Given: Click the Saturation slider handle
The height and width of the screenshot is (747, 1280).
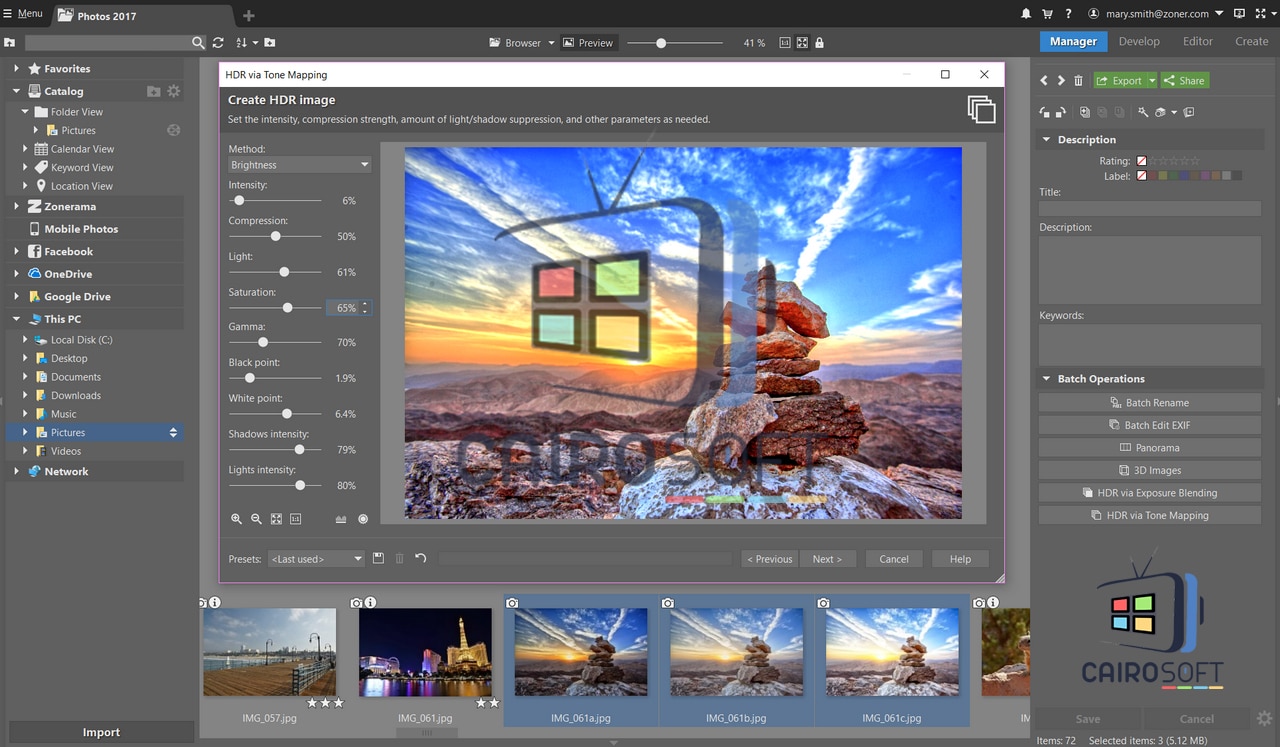Looking at the screenshot, I should tap(287, 308).
